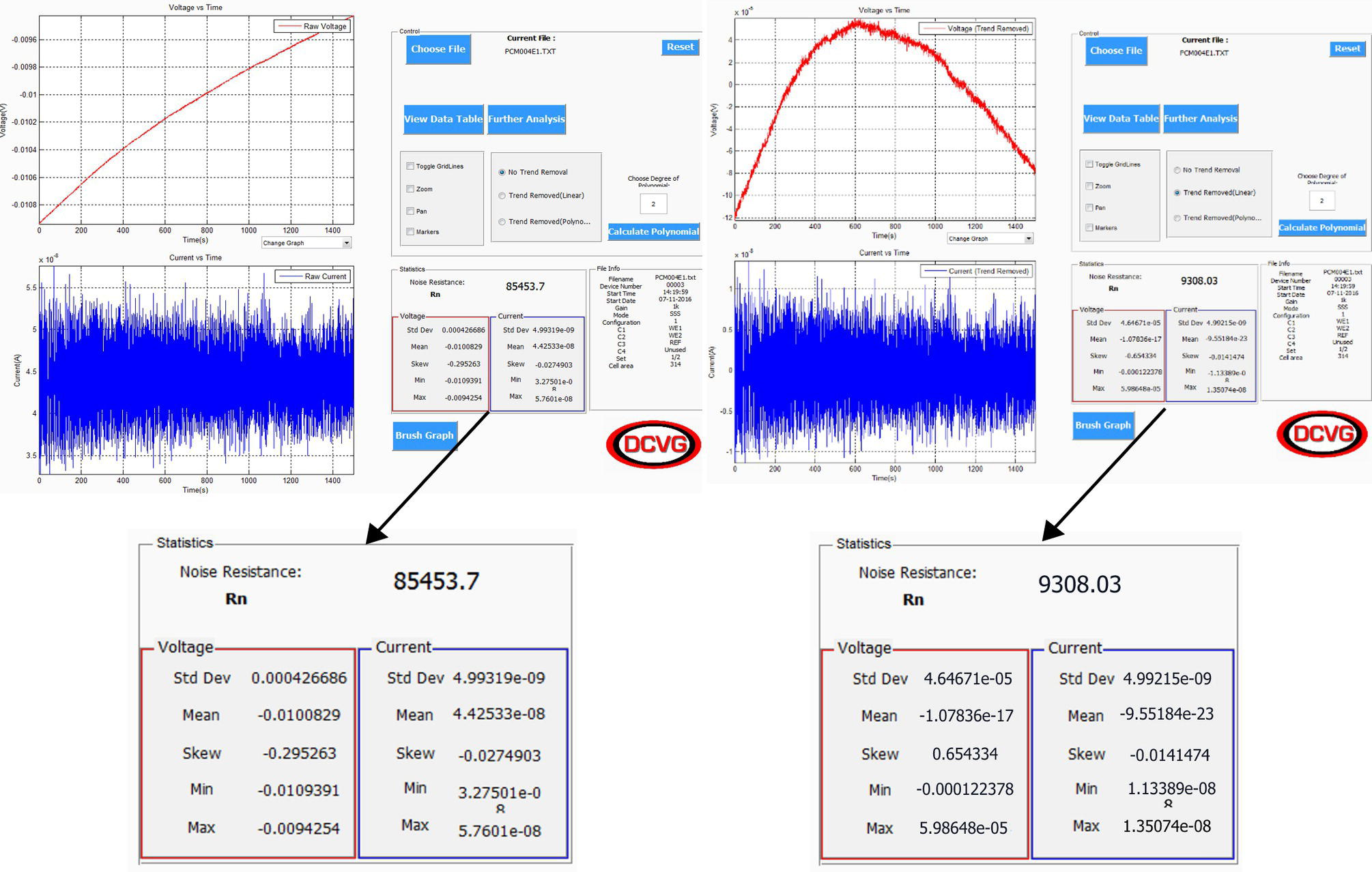Enable Toggle GridLines checkbox in trend-removed window
The width and height of the screenshot is (1372, 872).
click(x=1089, y=164)
